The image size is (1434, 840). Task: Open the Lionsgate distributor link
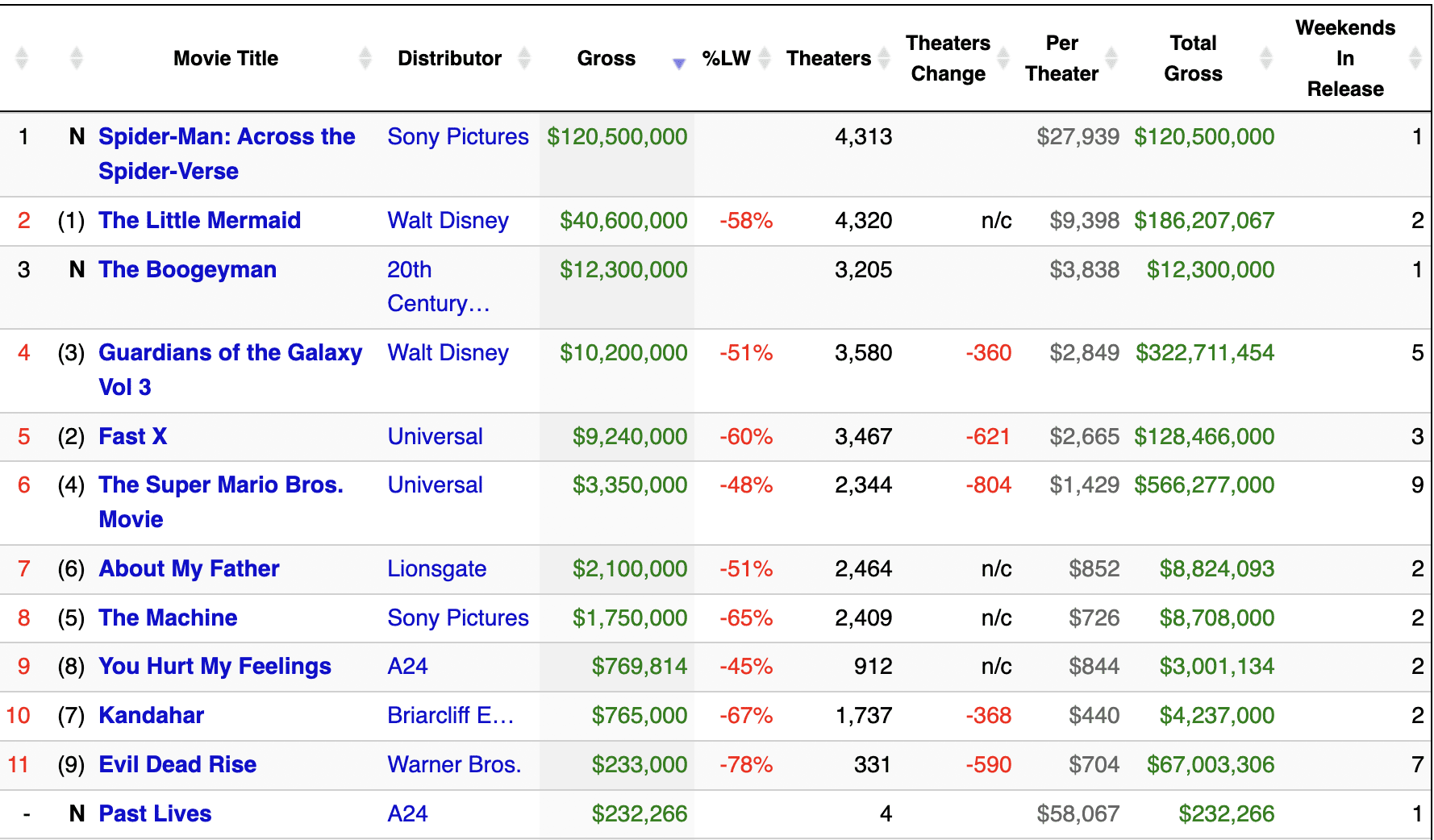(x=436, y=569)
